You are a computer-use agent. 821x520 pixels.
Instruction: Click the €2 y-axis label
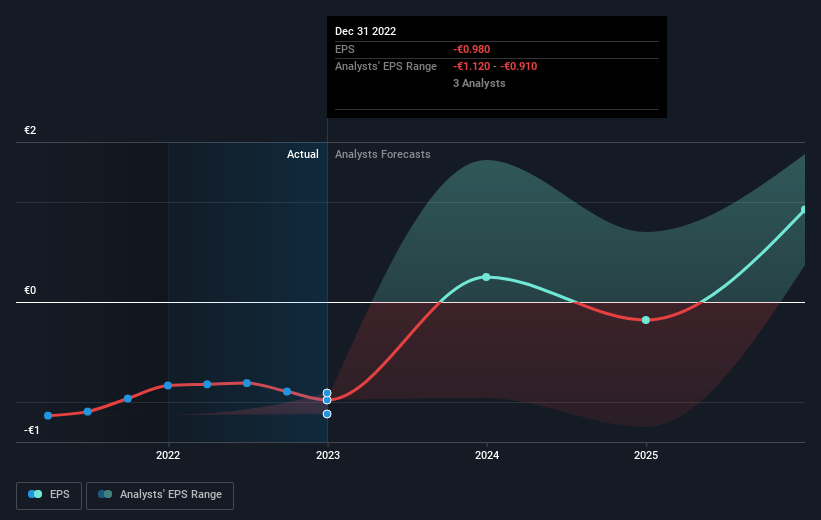pos(30,130)
